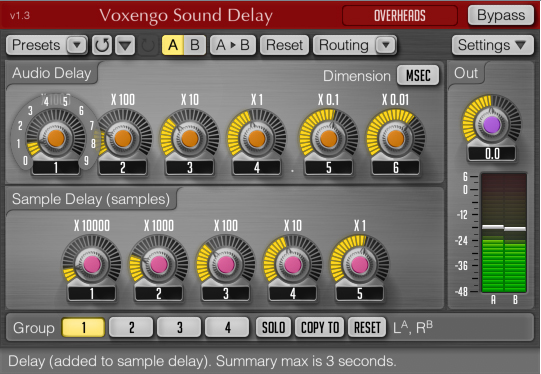This screenshot has width=541, height=374.
Task: Click the Audio Delay X10 knob
Action: [190, 138]
